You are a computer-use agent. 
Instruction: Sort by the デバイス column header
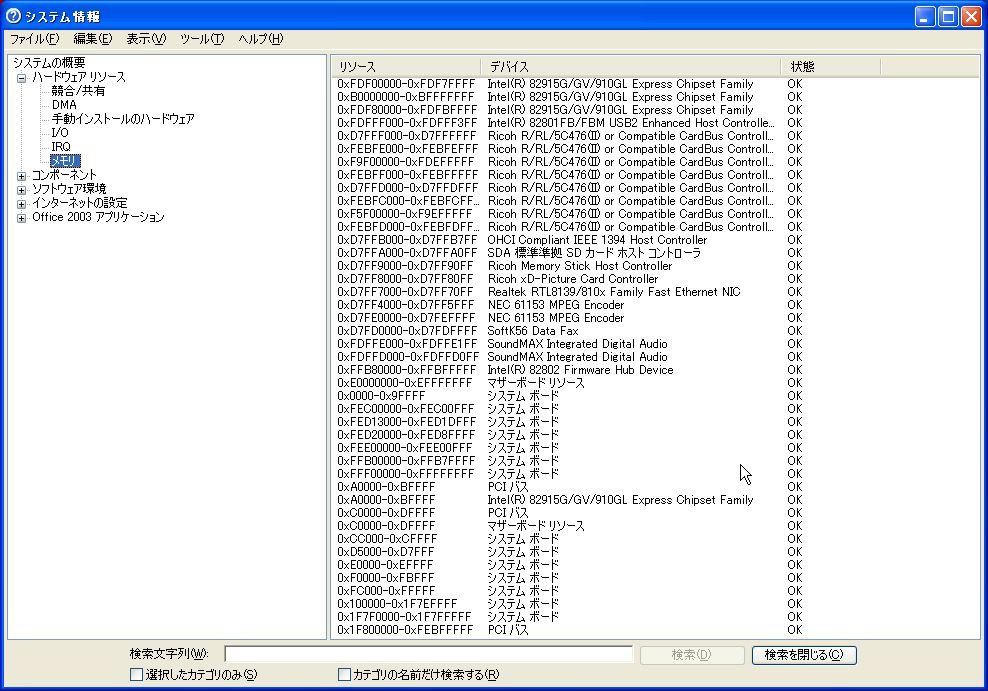[x=630, y=67]
